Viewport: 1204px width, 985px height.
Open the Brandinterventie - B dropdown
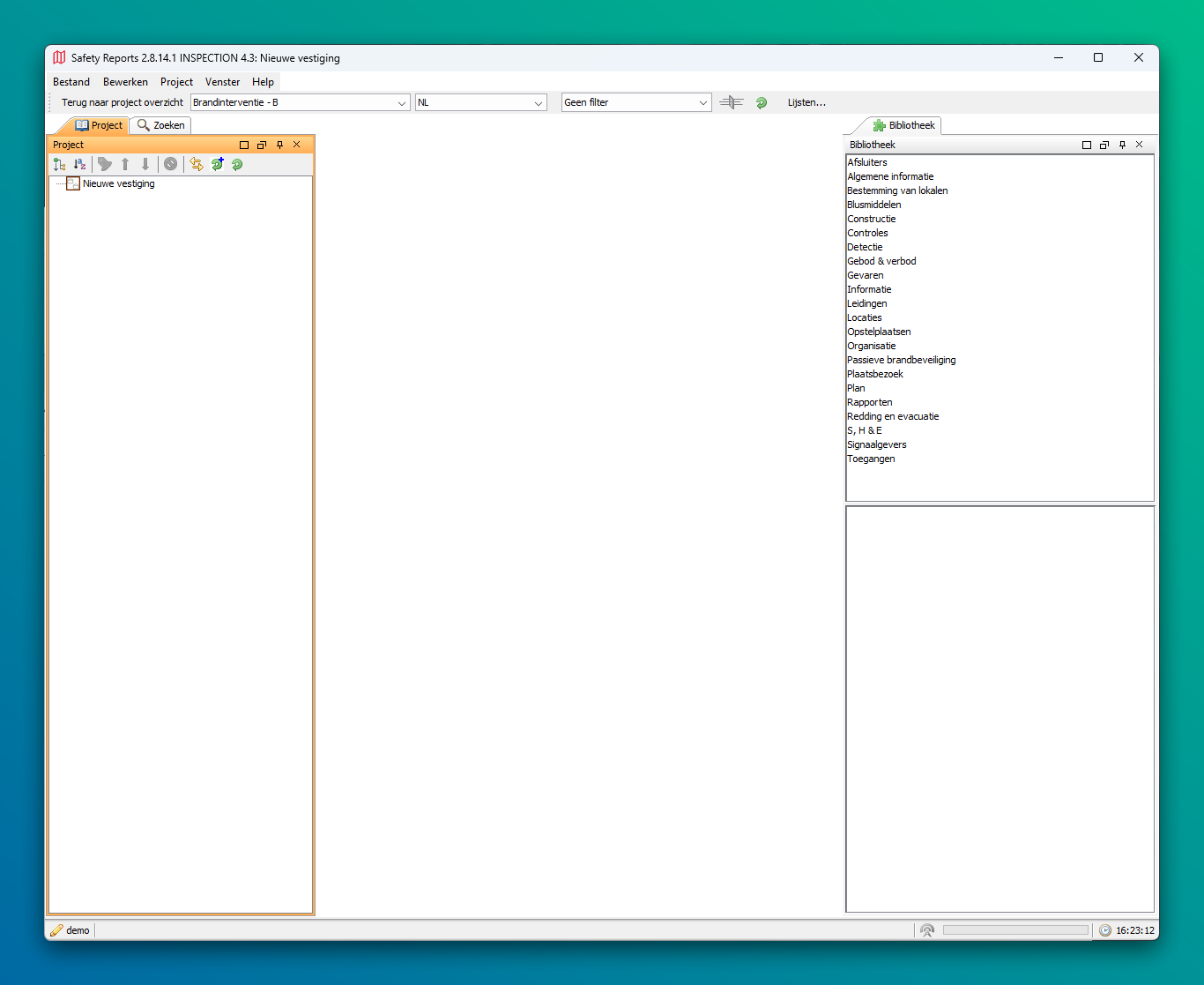click(301, 102)
